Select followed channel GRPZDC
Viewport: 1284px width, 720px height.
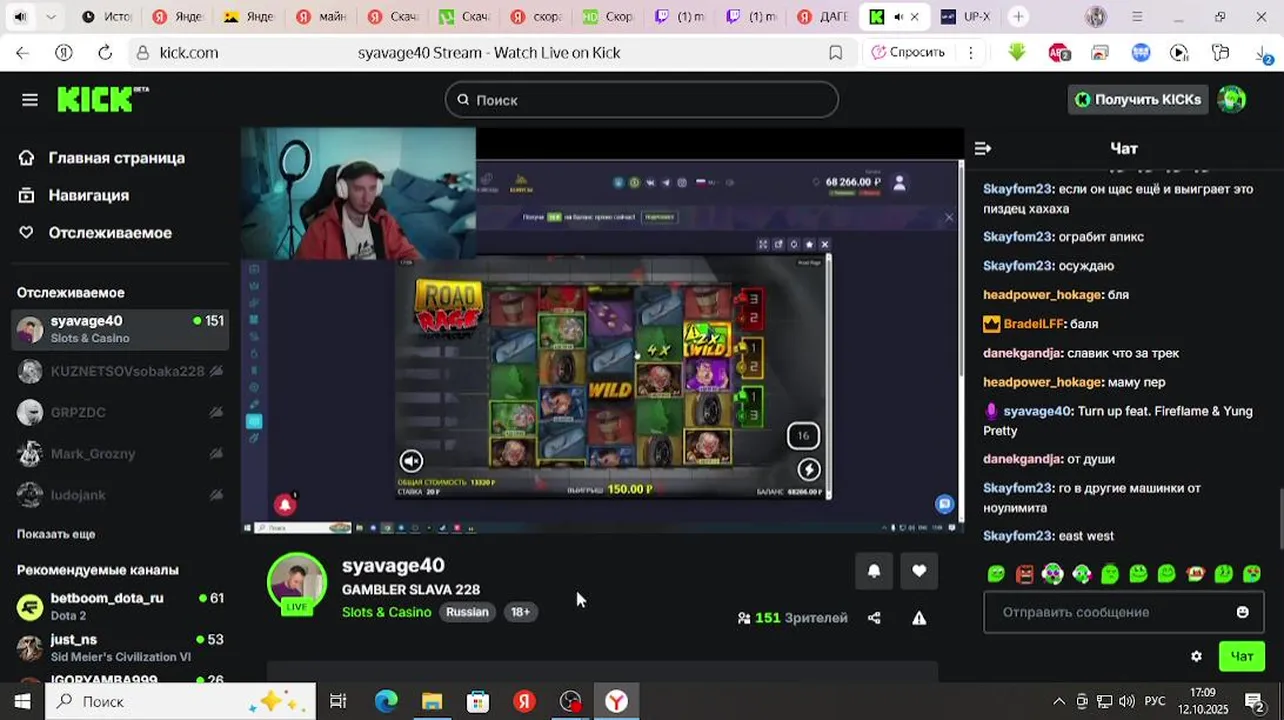coord(120,412)
